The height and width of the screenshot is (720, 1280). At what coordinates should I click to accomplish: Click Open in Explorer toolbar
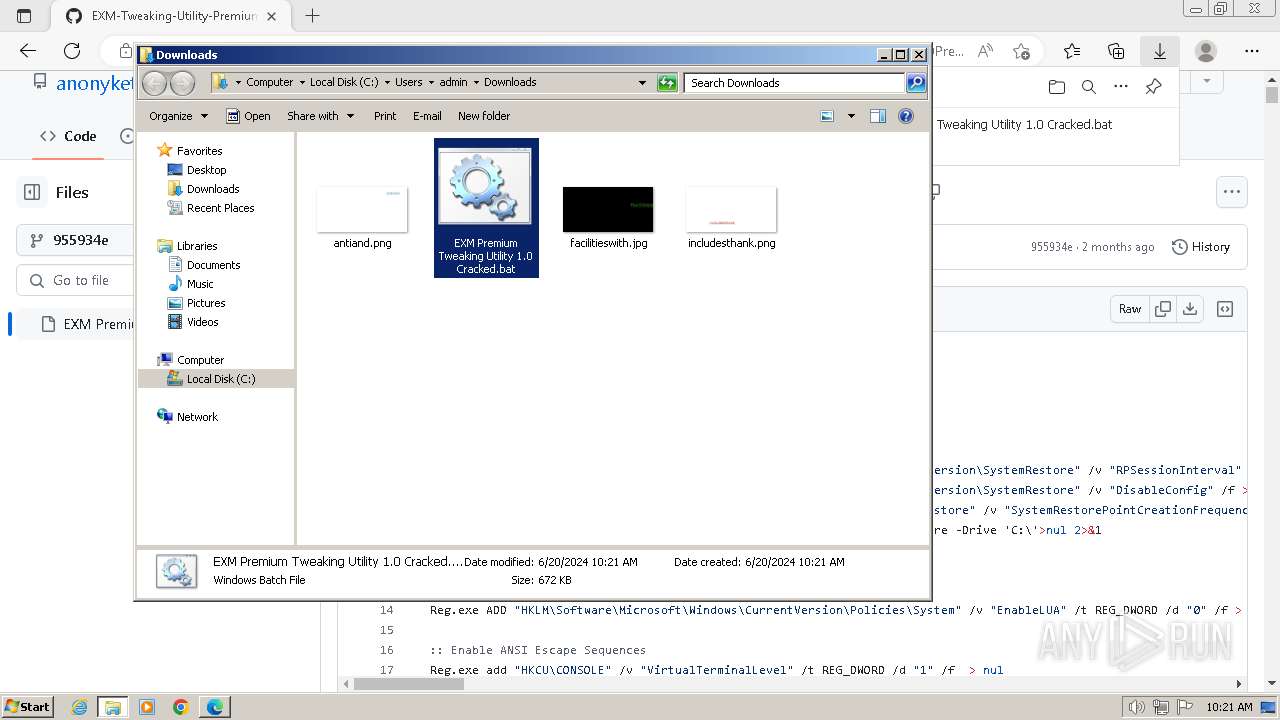(x=248, y=116)
